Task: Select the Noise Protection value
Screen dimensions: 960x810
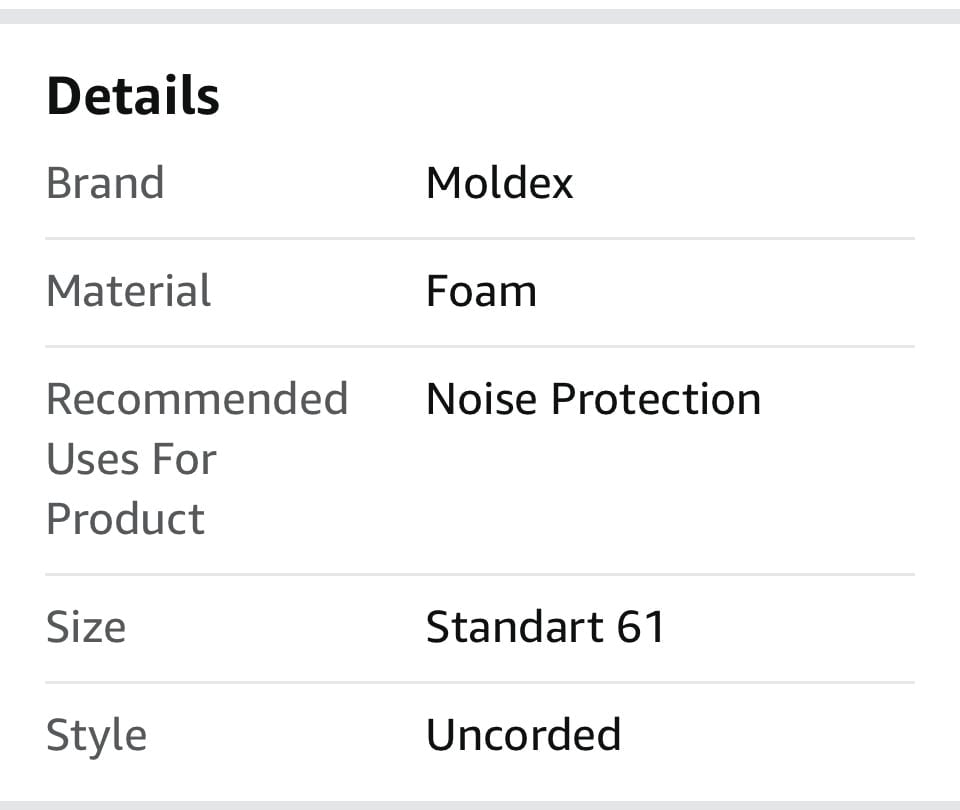Action: 593,399
